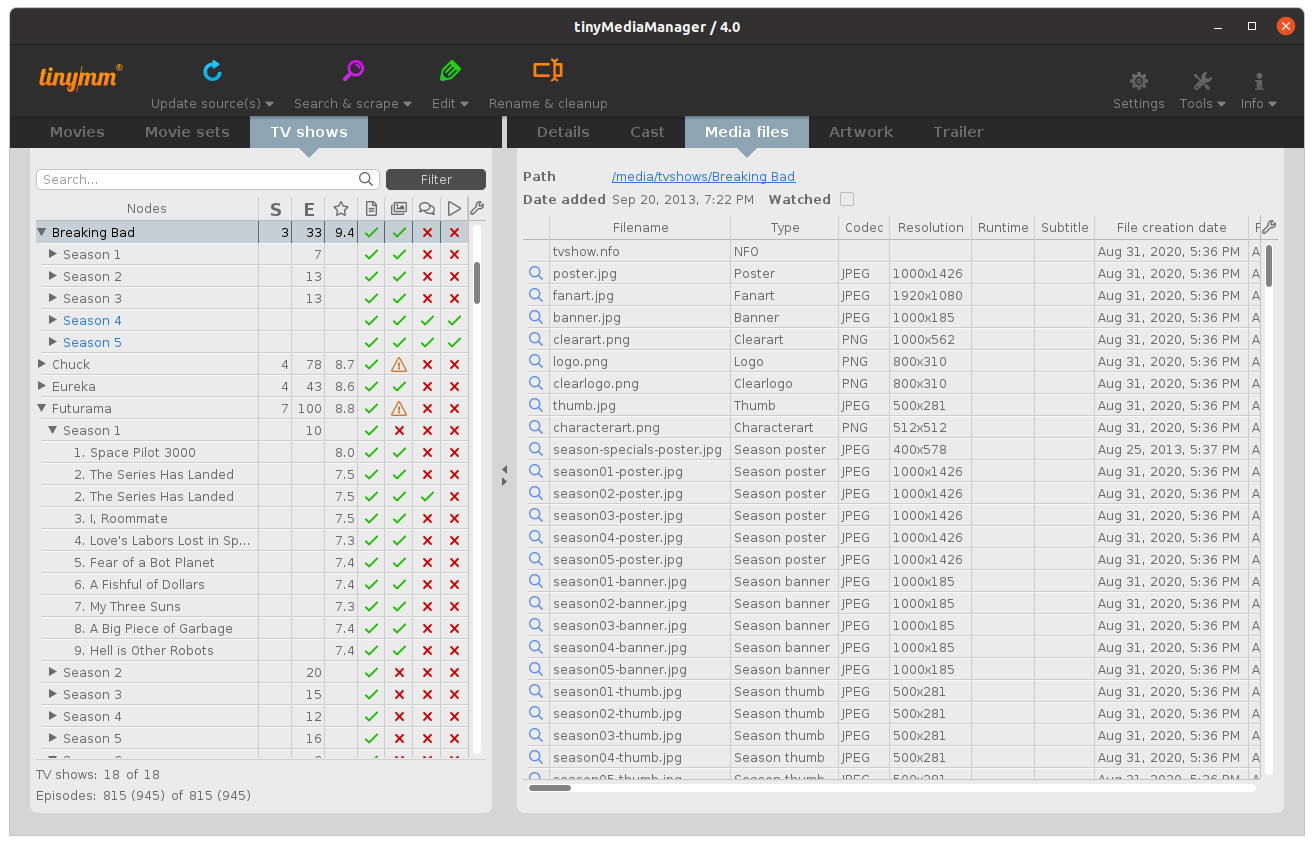Open media files table column settings wrench

(1268, 227)
